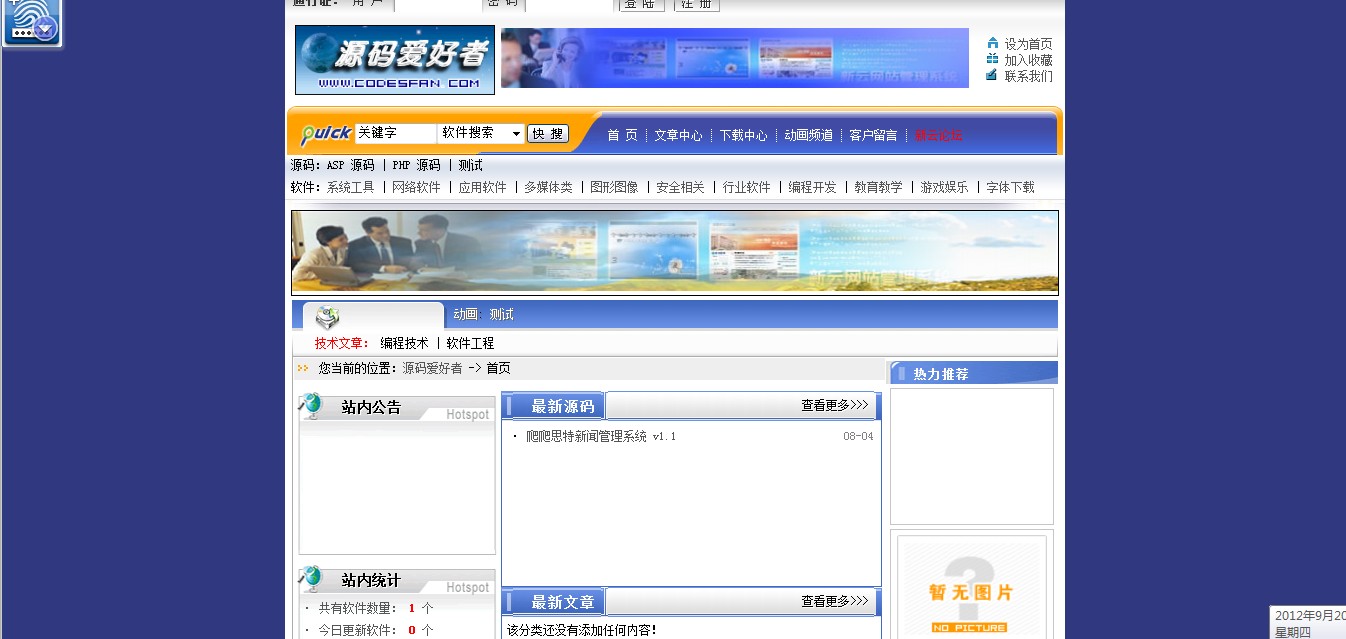The height and width of the screenshot is (639, 1346).
Task: Click the globe icon next to 站内统计
Action: pos(312,578)
